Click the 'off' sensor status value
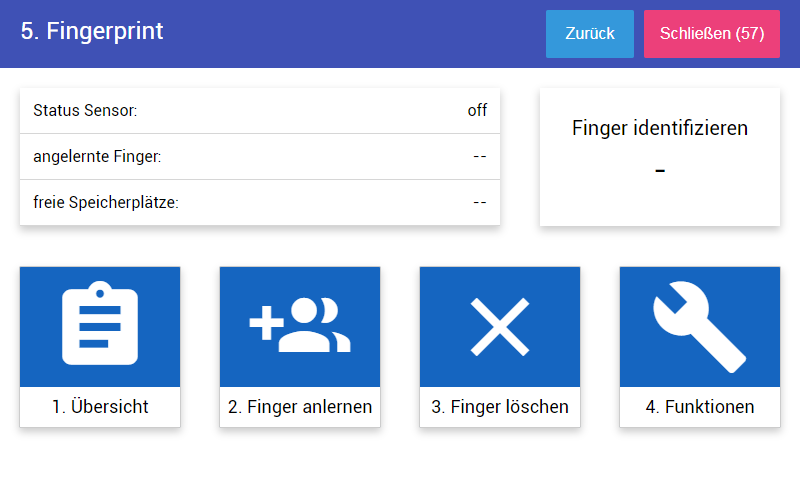 pyautogui.click(x=477, y=110)
